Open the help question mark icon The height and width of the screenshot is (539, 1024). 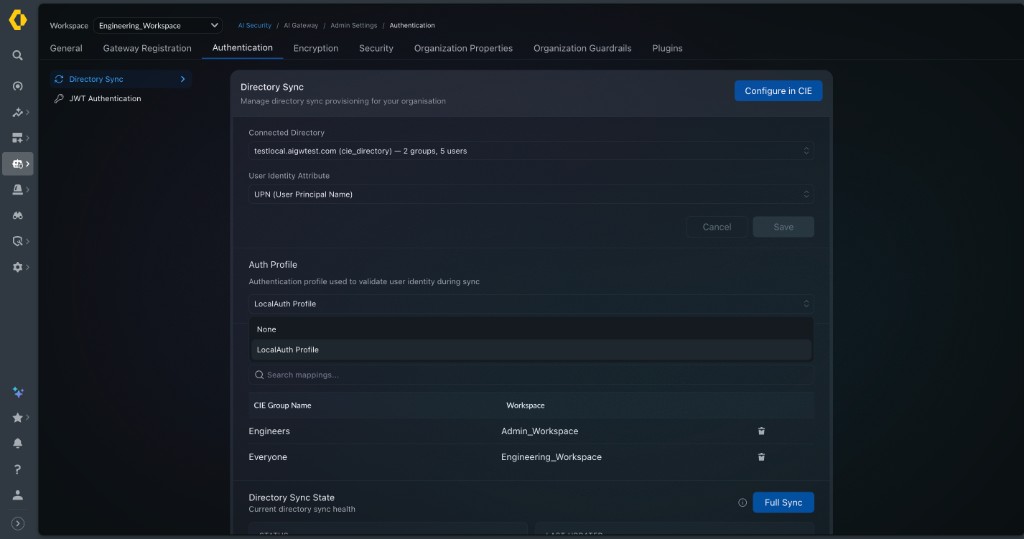pyautogui.click(x=18, y=469)
